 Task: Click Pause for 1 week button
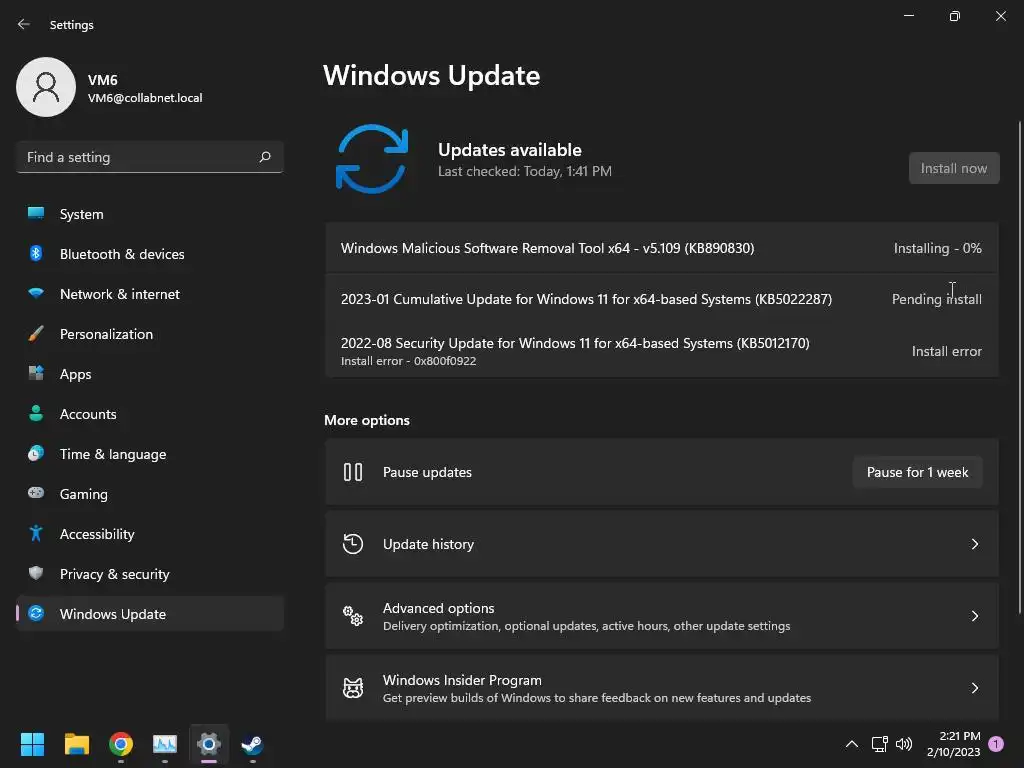pyautogui.click(x=917, y=472)
